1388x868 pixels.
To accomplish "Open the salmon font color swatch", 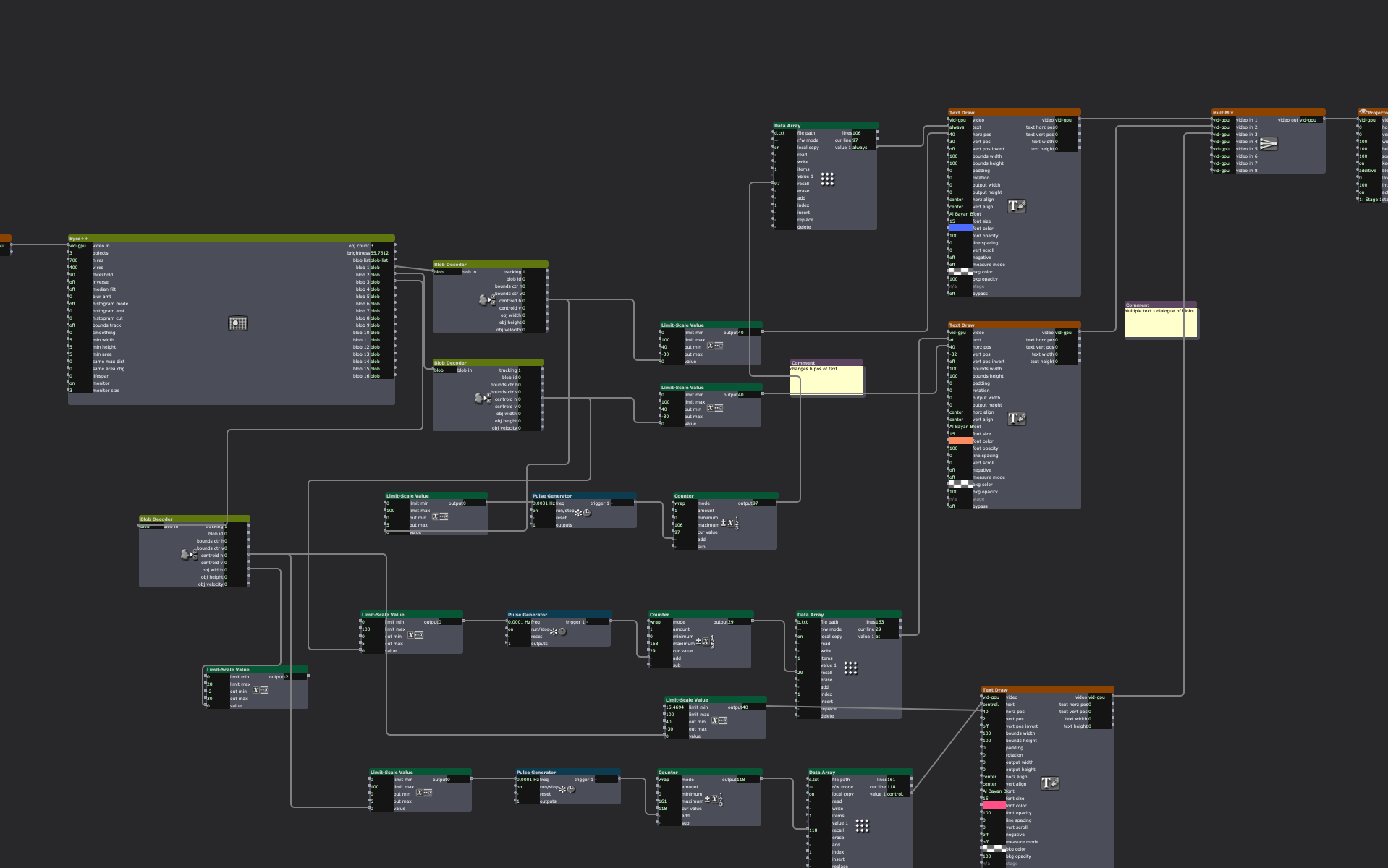I will click(x=960, y=441).
